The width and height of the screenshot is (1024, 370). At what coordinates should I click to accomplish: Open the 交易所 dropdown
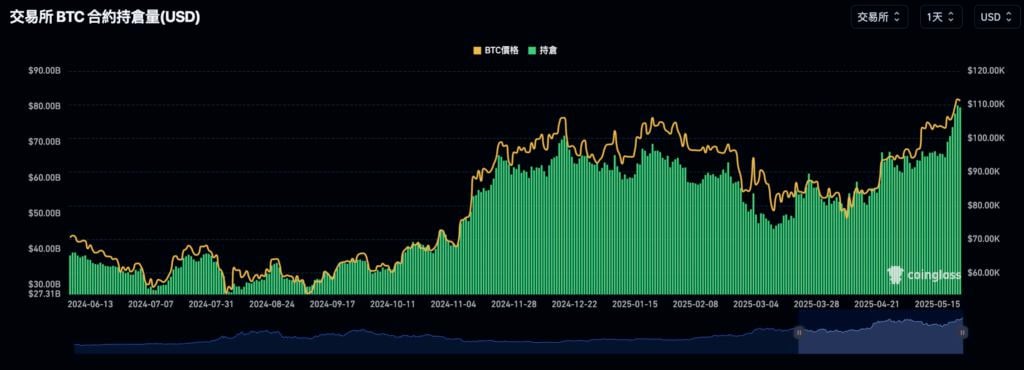[x=879, y=17]
